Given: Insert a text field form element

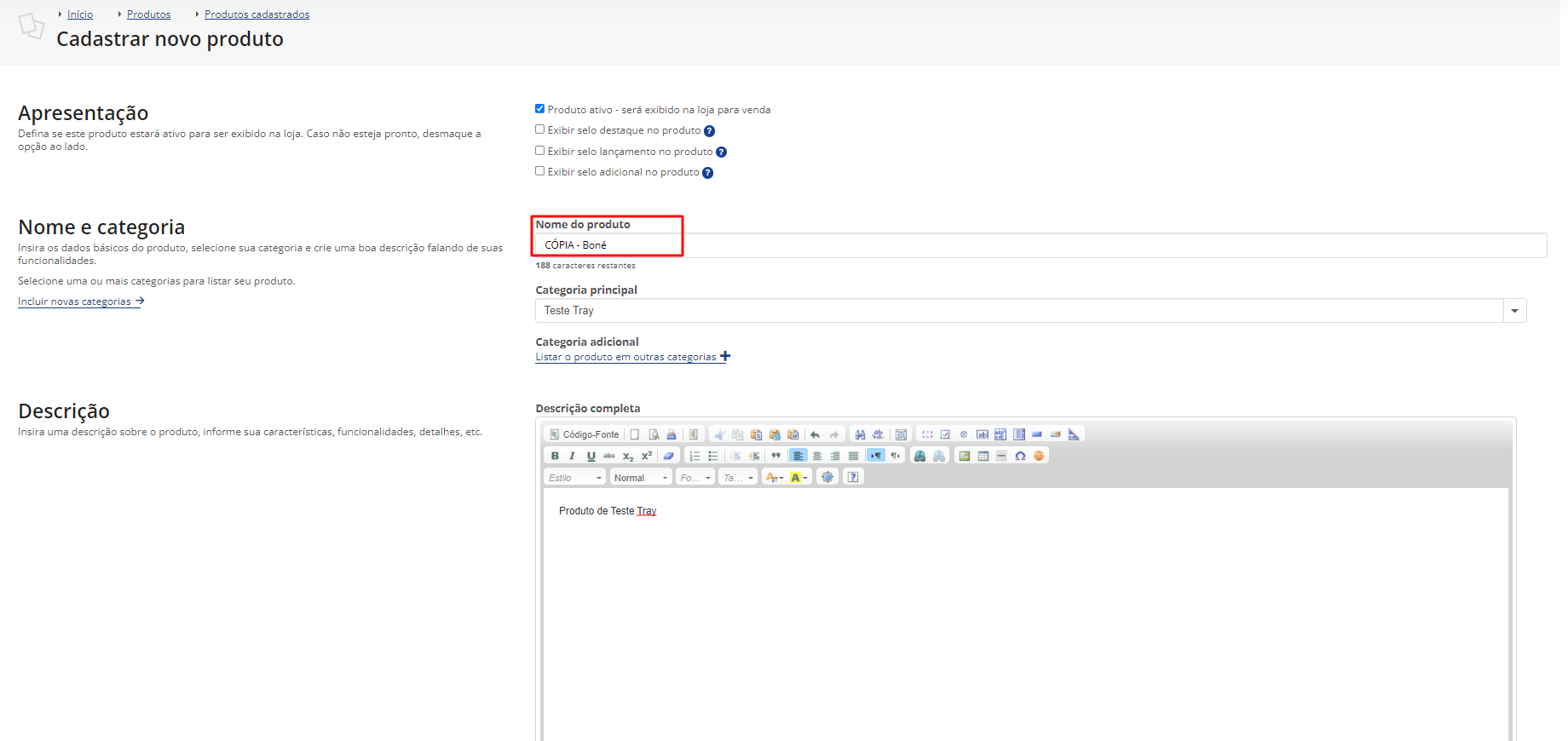Looking at the screenshot, I should (983, 434).
